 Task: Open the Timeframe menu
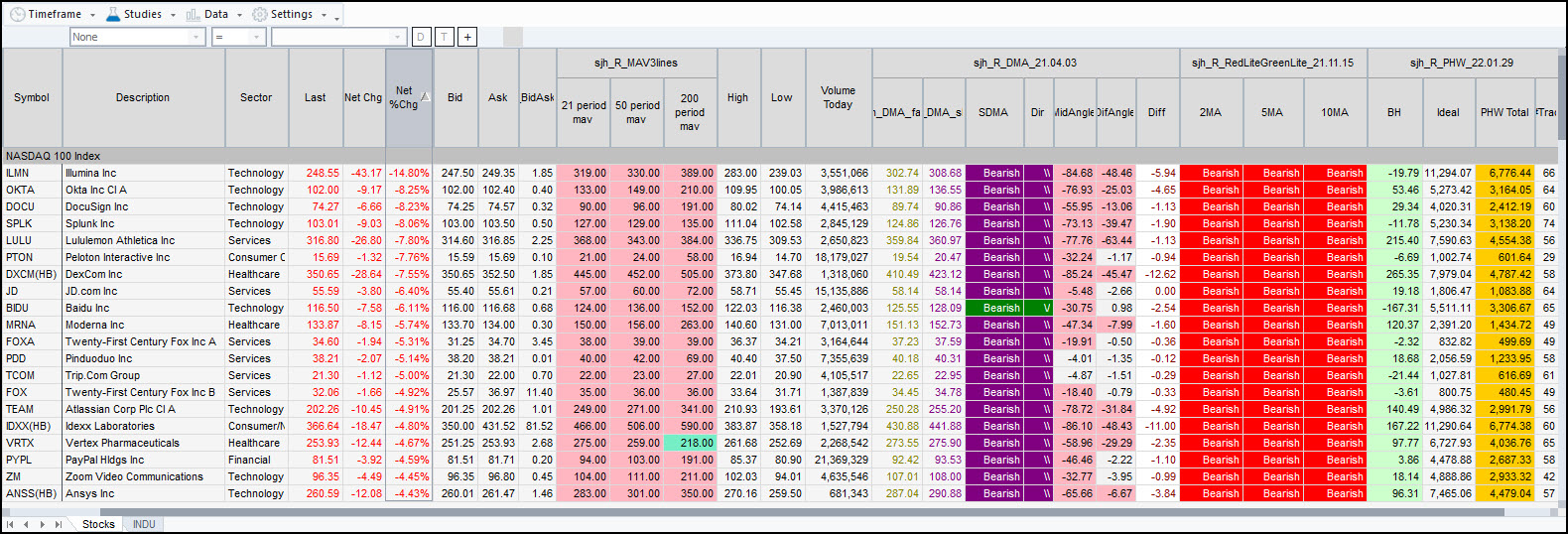click(53, 14)
